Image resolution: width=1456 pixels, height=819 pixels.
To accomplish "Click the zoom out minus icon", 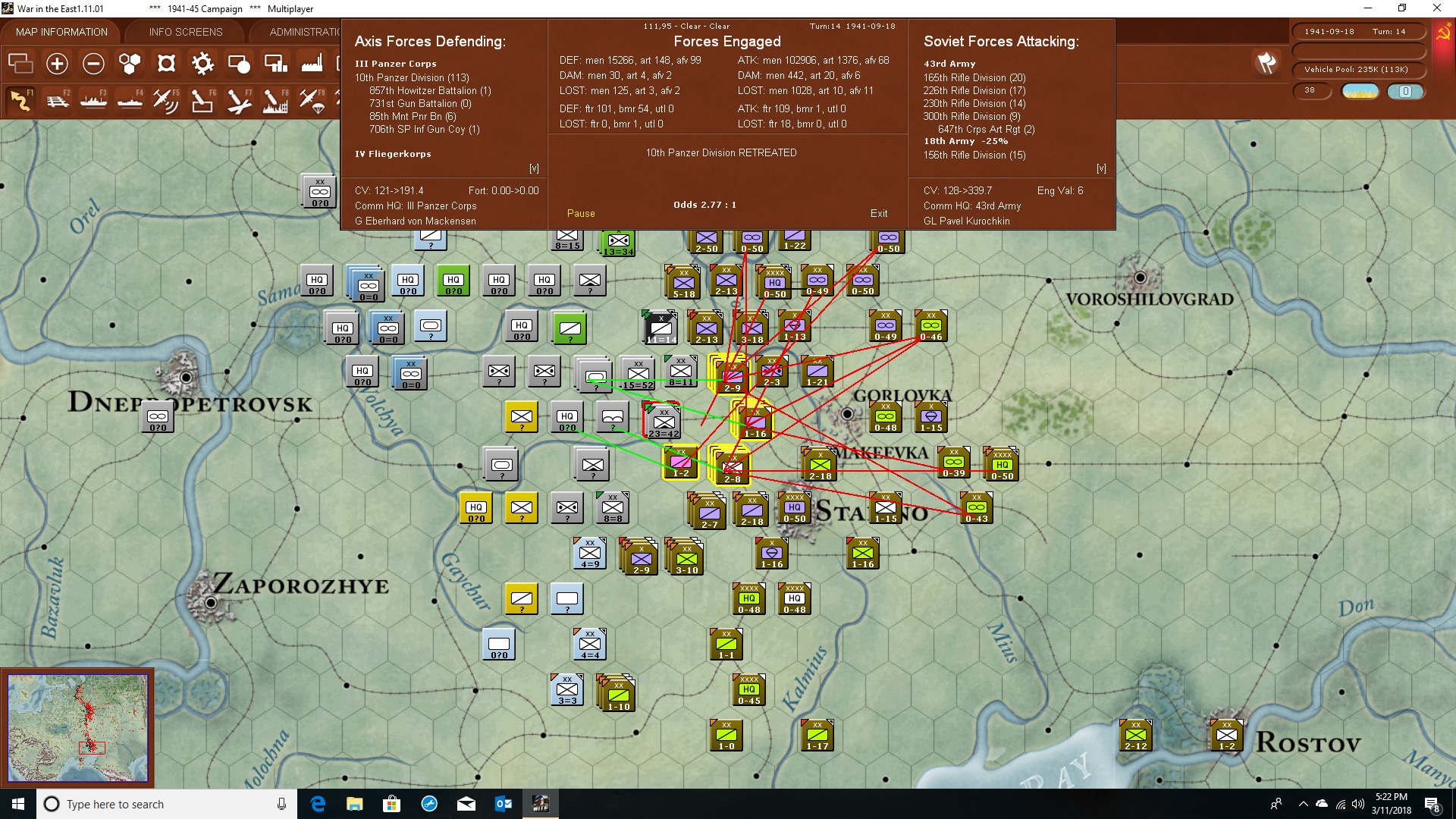I will (93, 64).
